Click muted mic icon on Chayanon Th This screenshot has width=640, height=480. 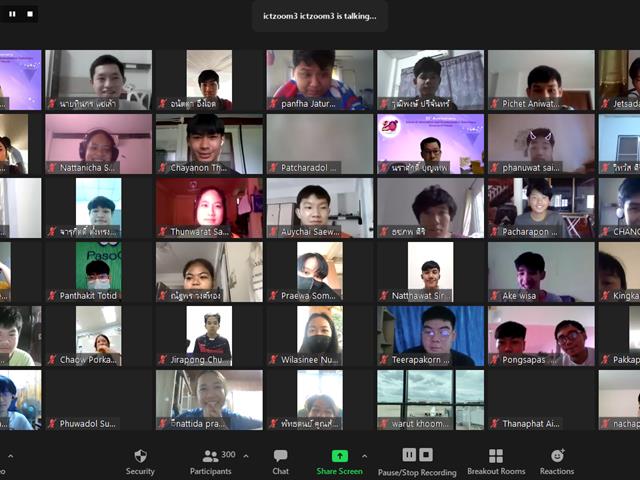pyautogui.click(x=163, y=168)
